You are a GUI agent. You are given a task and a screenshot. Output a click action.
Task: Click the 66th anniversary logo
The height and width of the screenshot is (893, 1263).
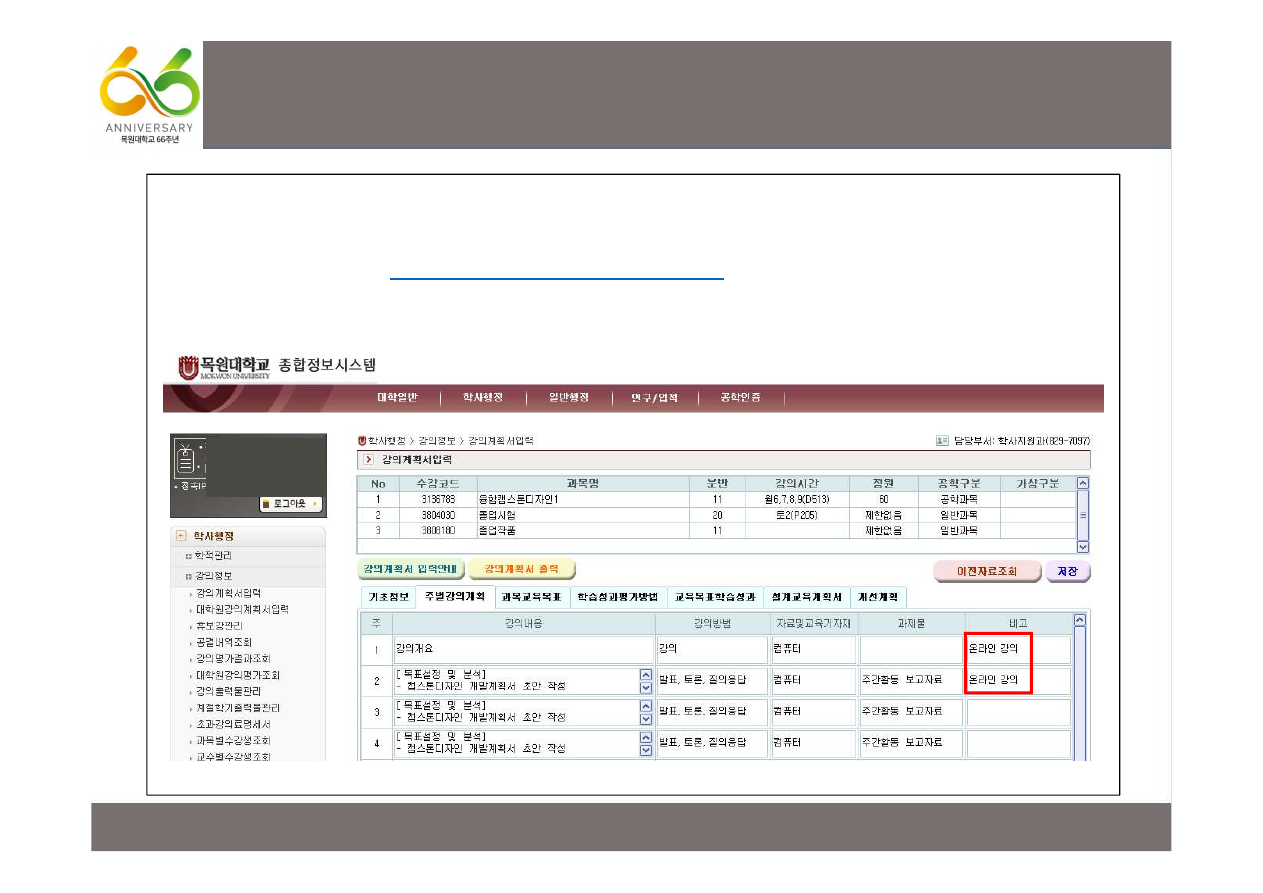[x=150, y=94]
